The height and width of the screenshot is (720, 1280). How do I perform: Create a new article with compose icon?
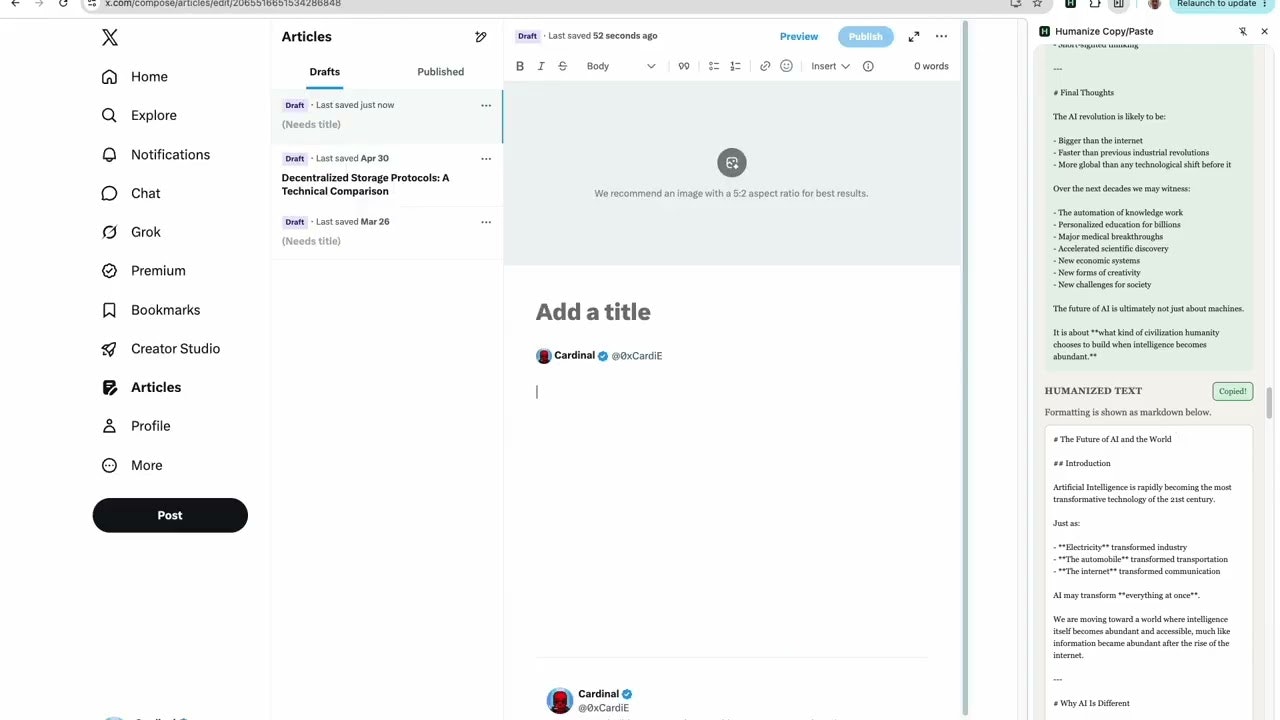coord(481,37)
